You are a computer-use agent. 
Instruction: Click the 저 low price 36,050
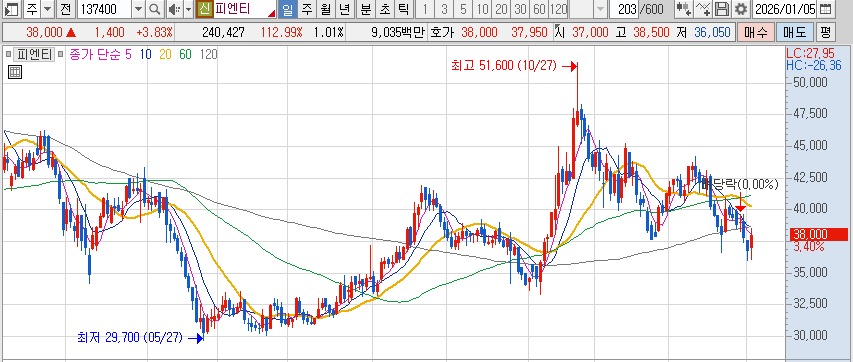(712, 33)
